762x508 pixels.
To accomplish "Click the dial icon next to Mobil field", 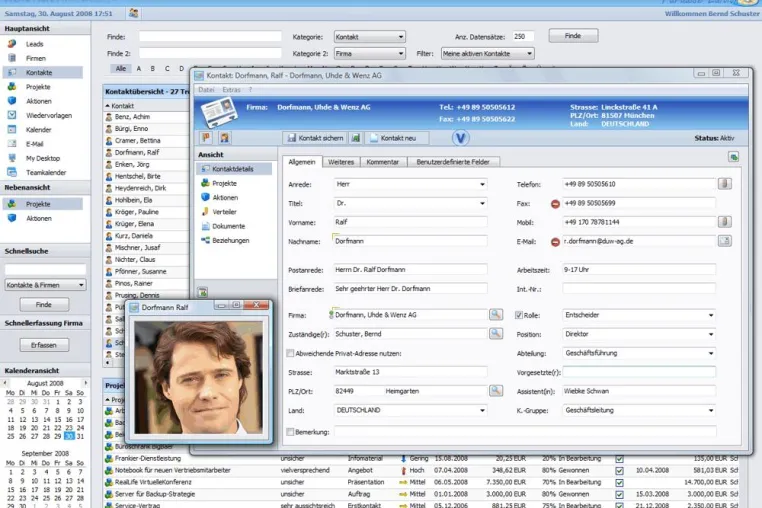I will click(724, 222).
